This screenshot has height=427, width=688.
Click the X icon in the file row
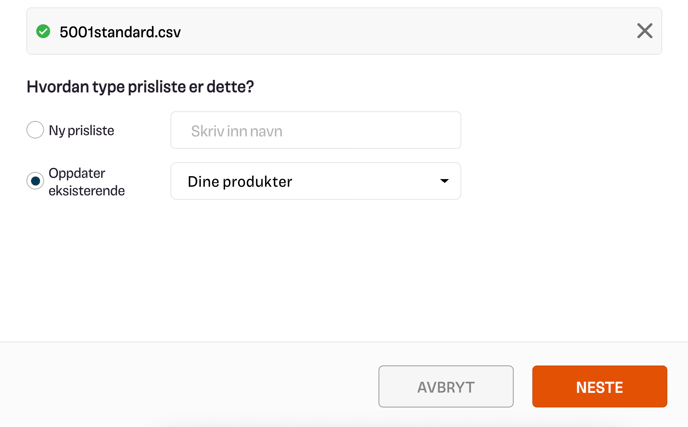click(x=645, y=31)
